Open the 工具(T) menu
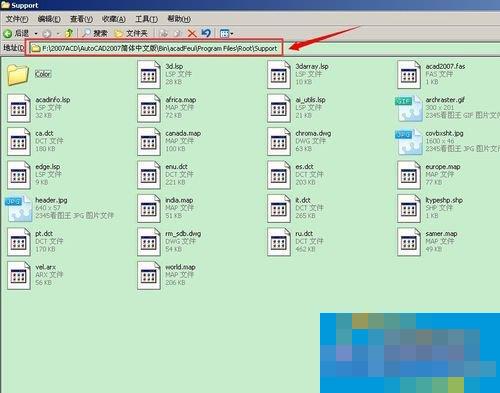Screen dimensions: 500x393 146,19
